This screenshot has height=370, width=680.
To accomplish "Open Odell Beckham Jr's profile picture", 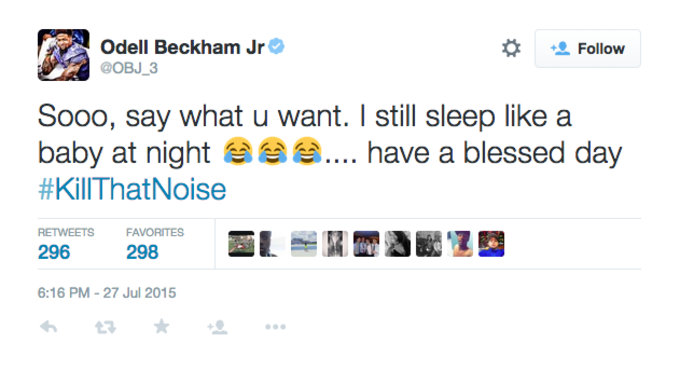I will [63, 55].
